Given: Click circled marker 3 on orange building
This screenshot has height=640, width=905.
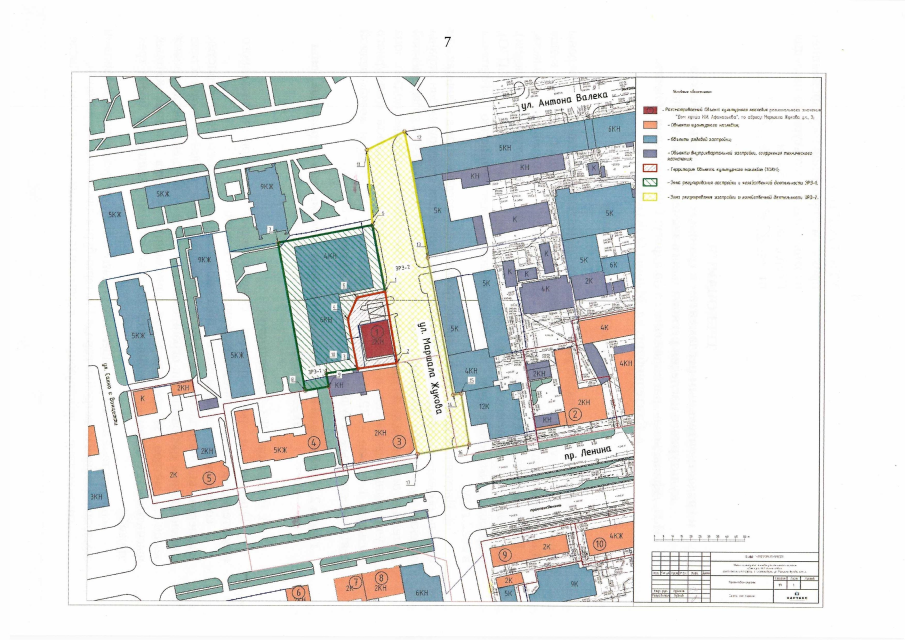Looking at the screenshot, I should coord(399,441).
